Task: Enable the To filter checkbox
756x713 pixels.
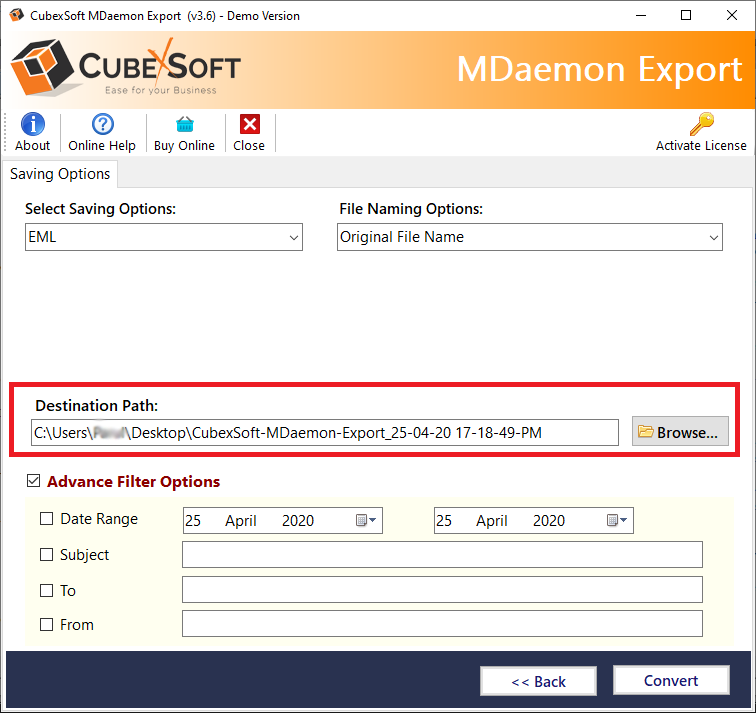Action: click(x=46, y=590)
